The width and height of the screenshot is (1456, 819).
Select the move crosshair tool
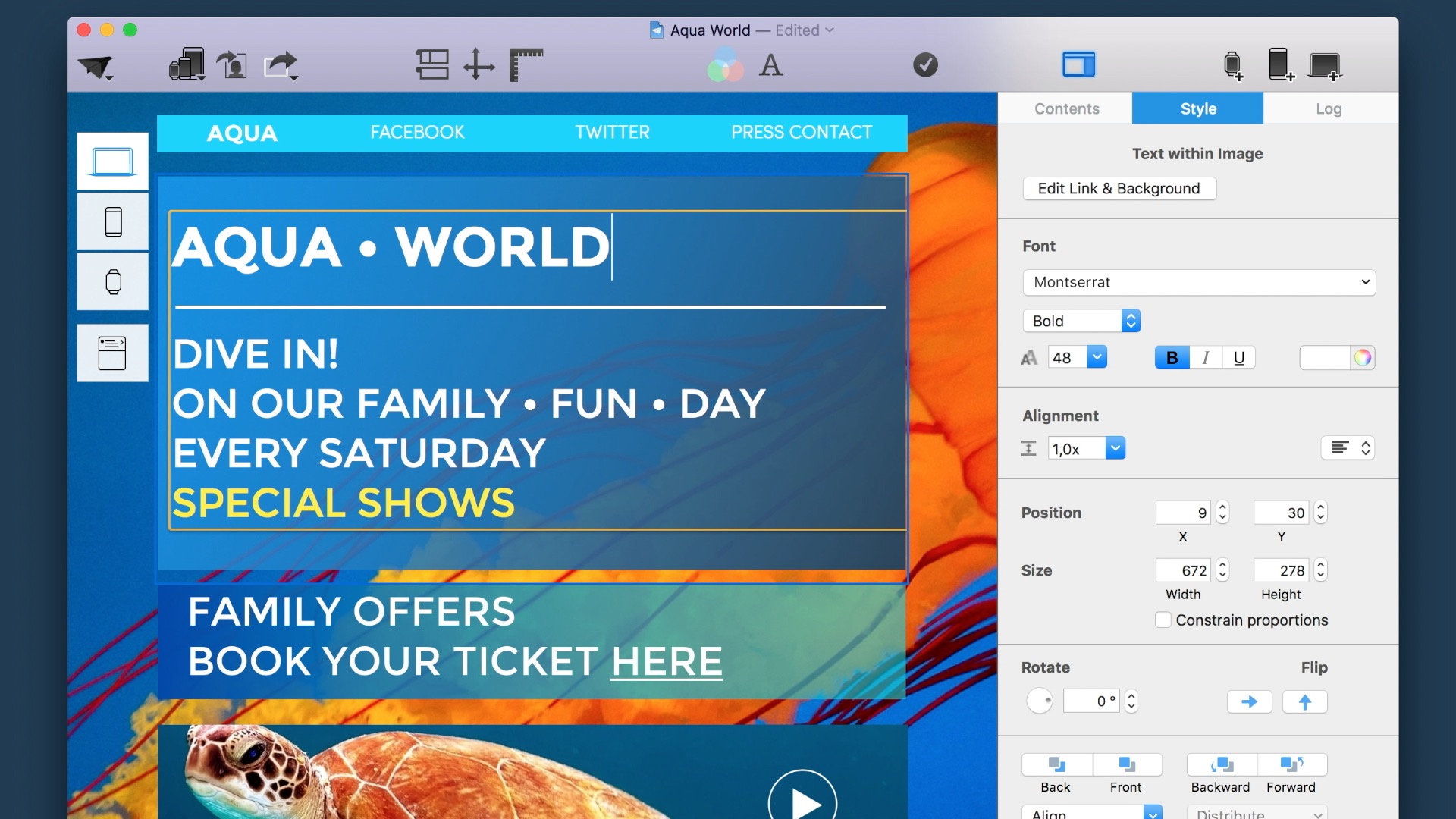pyautogui.click(x=479, y=64)
